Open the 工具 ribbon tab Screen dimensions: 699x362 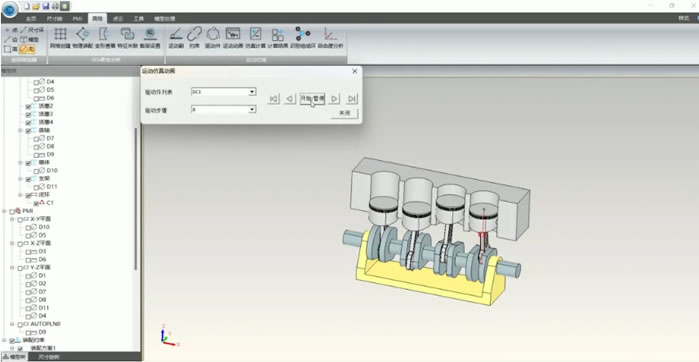pos(139,19)
